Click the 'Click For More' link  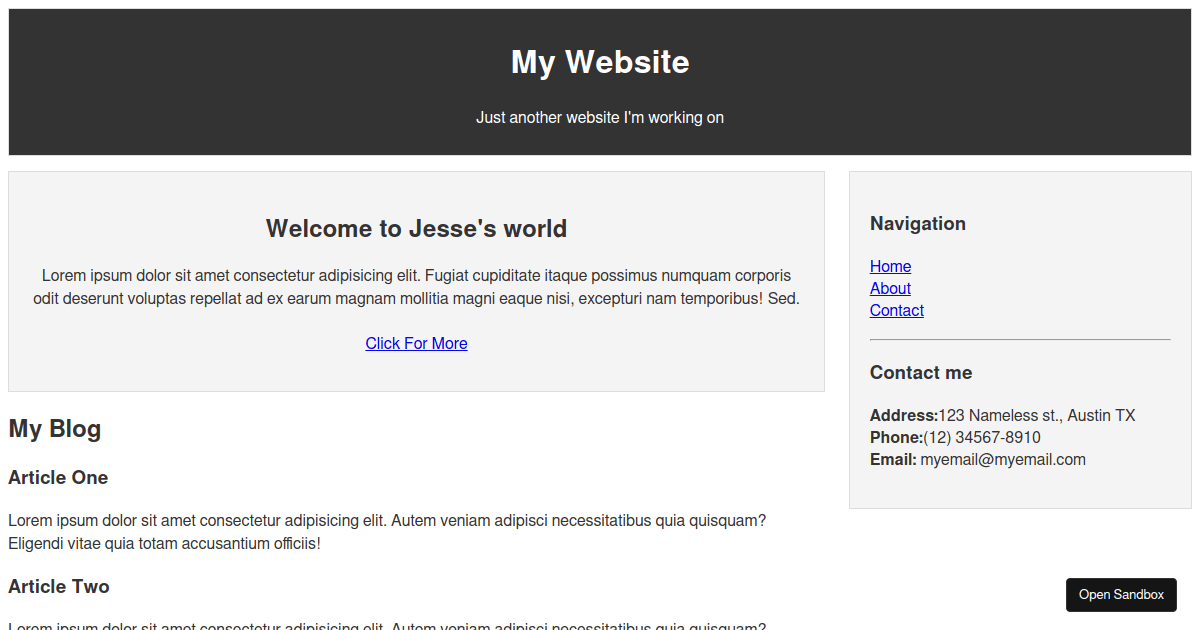click(x=416, y=343)
